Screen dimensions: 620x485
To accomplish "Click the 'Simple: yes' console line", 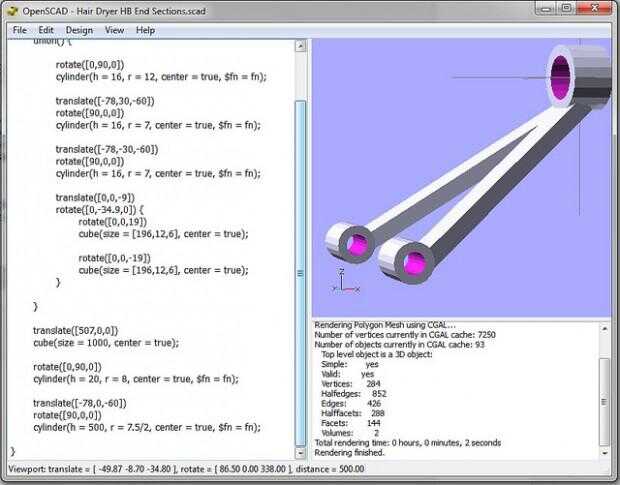I will 350,364.
